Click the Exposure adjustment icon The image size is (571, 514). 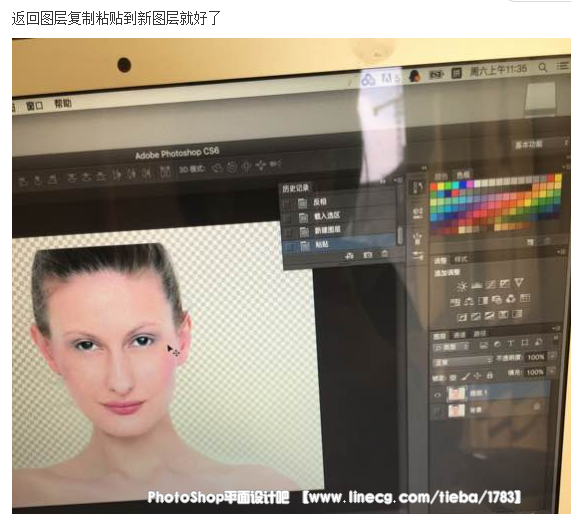pos(504,283)
